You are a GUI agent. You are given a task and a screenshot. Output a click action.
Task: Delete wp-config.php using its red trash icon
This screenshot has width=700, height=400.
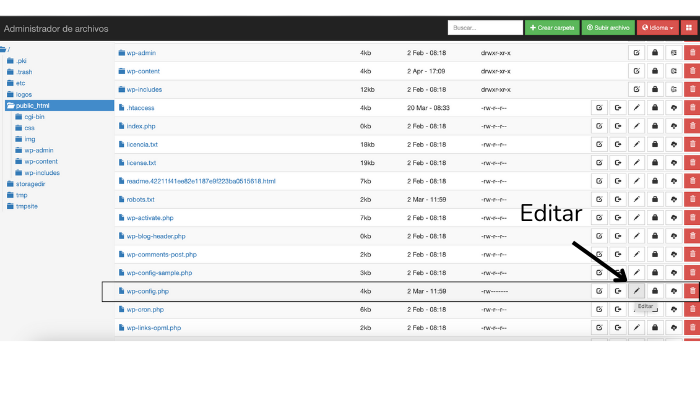(x=692, y=291)
